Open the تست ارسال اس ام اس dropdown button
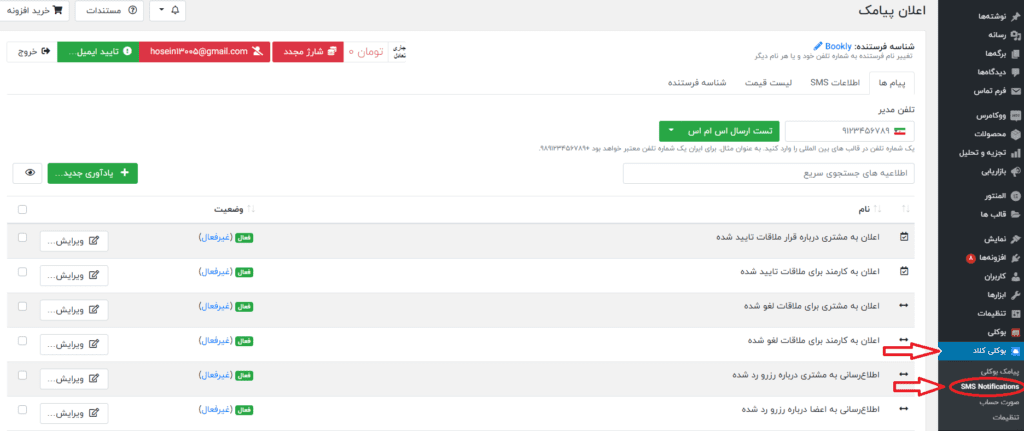This screenshot has height=431, width=1024. (720, 131)
